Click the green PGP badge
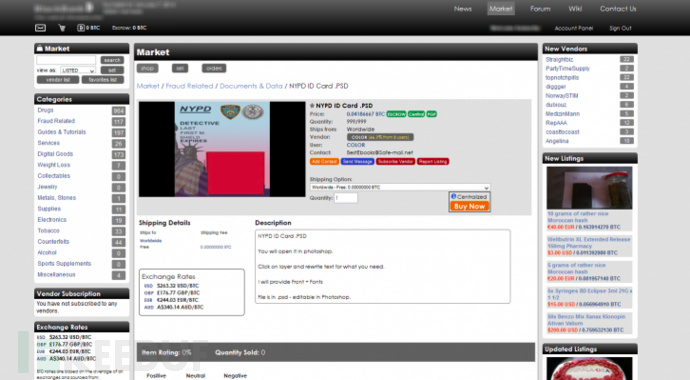690x380 pixels. click(431, 114)
